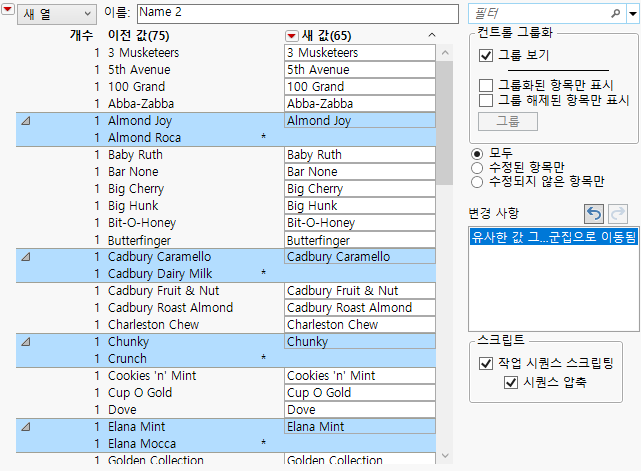The height and width of the screenshot is (471, 641).
Task: Edit the Cadbury Caramello new value field
Action: [360, 257]
